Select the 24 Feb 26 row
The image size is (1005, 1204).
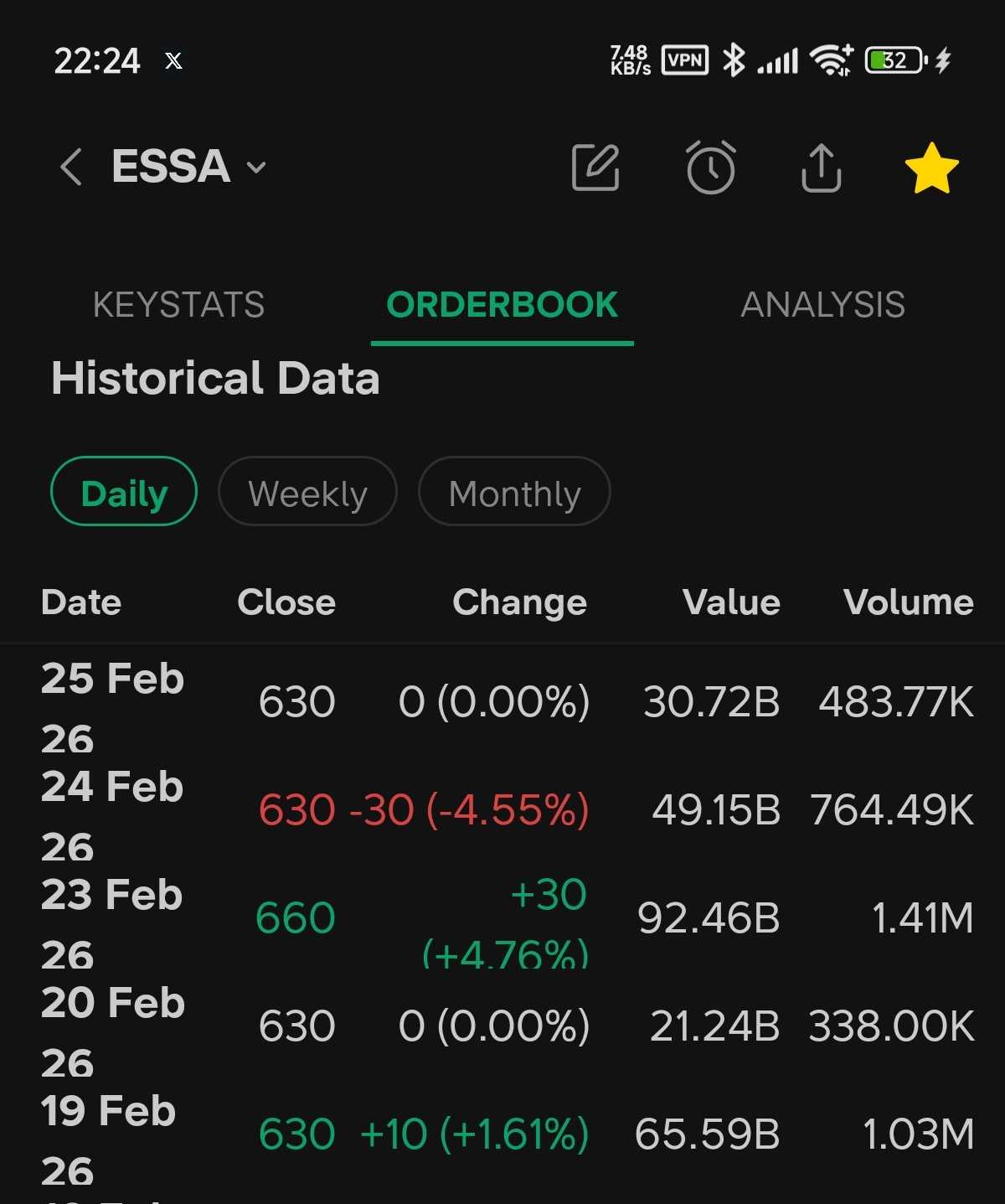coord(502,810)
